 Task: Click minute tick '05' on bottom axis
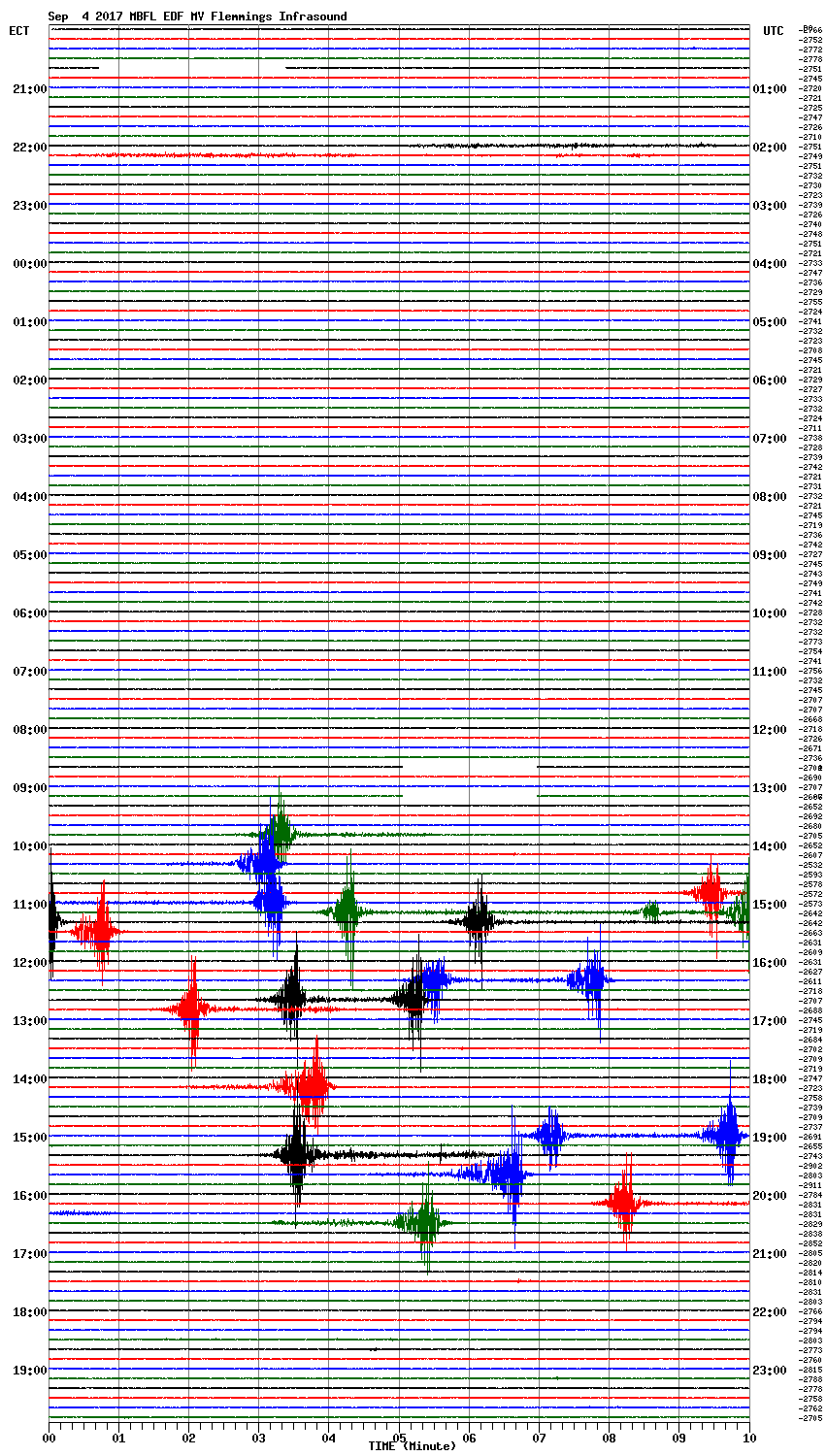[399, 1437]
